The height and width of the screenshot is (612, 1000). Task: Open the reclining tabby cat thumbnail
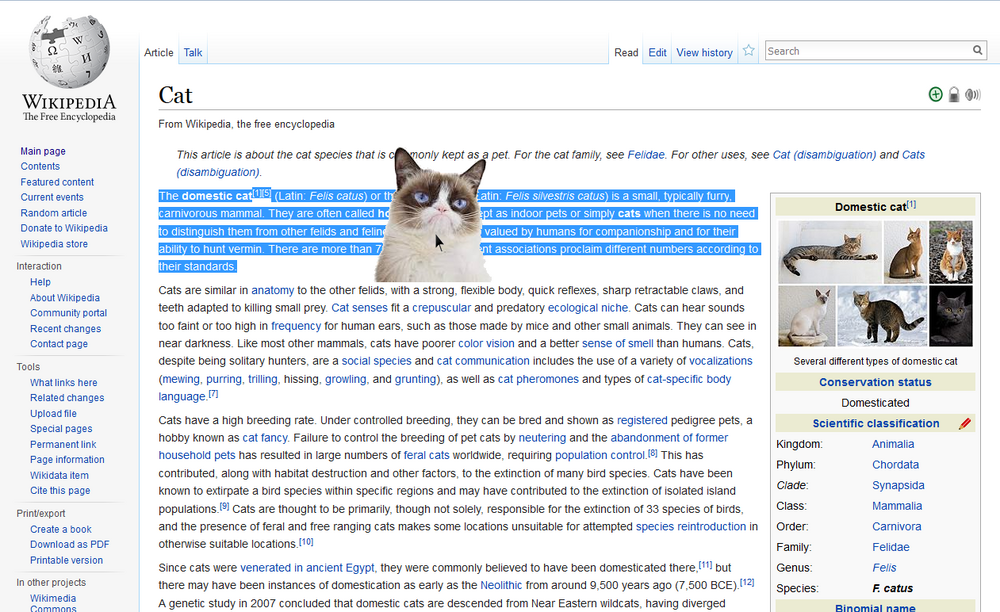(x=830, y=252)
